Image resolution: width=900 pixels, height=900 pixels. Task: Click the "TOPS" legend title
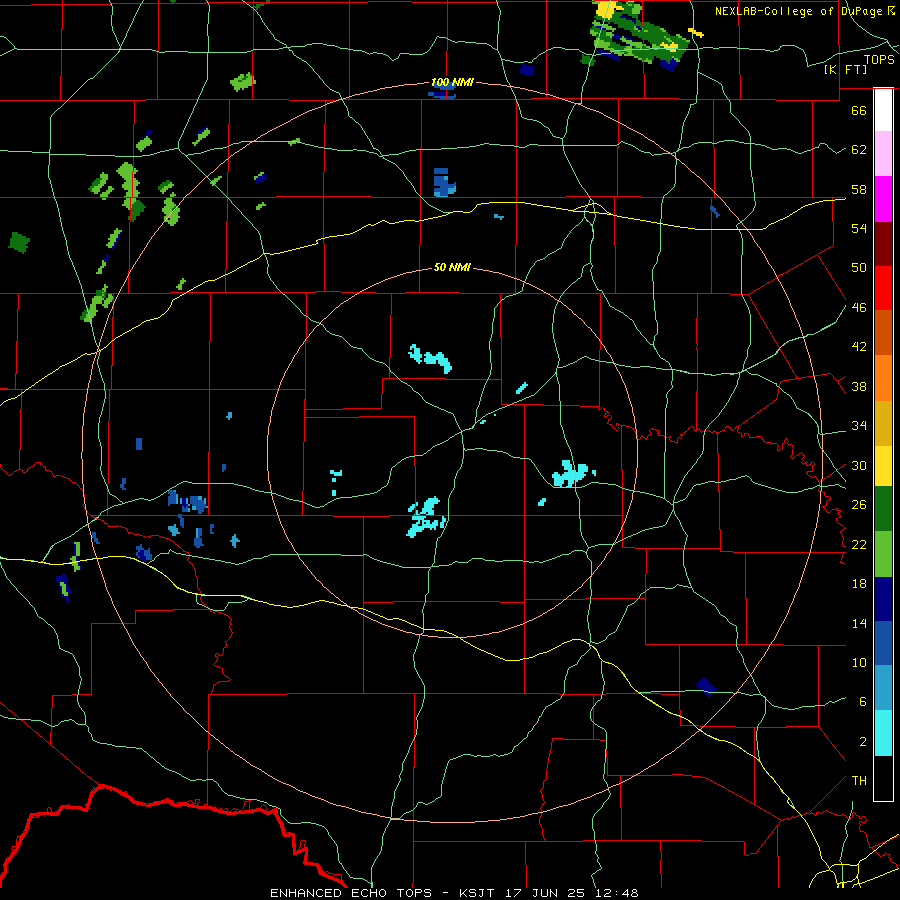tap(879, 59)
